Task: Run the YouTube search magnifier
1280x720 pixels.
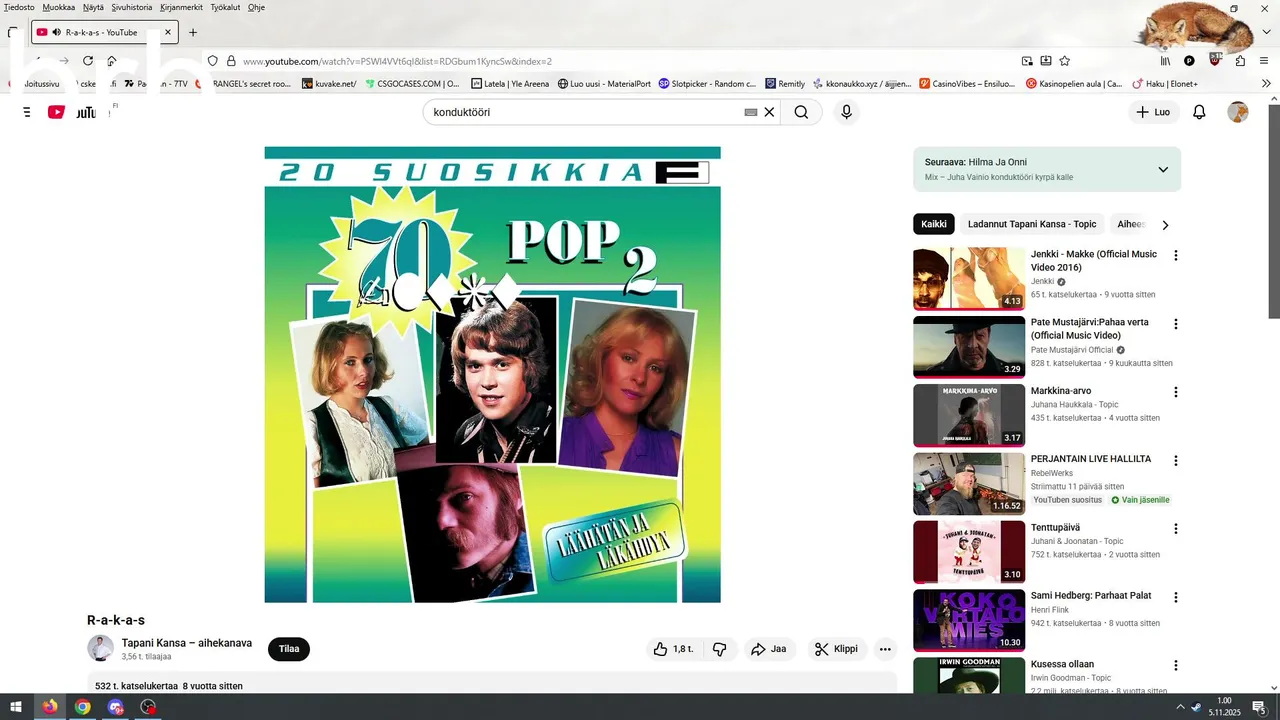Action: pyautogui.click(x=801, y=112)
